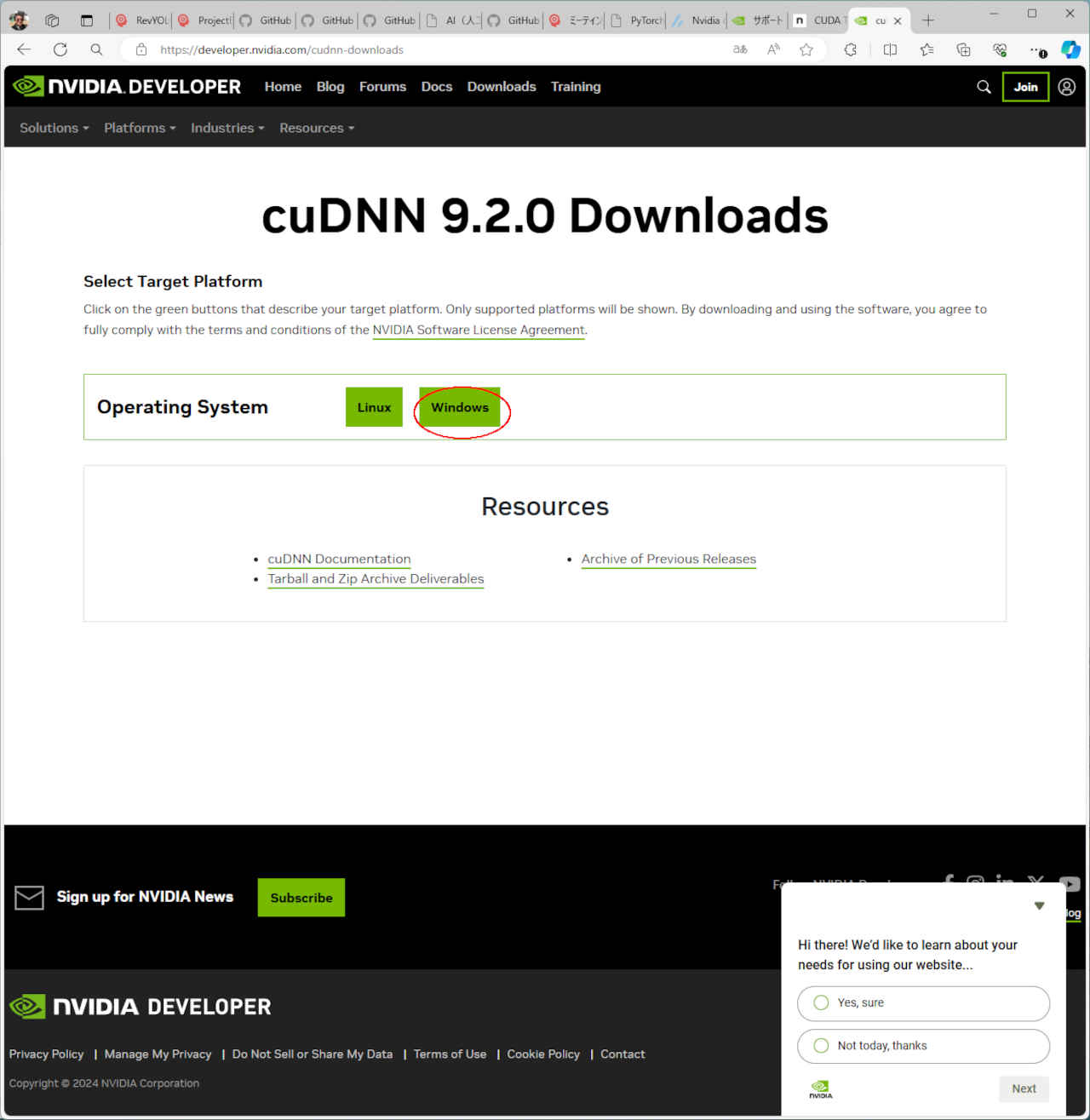This screenshot has height=1120, width=1090.
Task: Open the Downloads navigation item
Action: click(502, 87)
